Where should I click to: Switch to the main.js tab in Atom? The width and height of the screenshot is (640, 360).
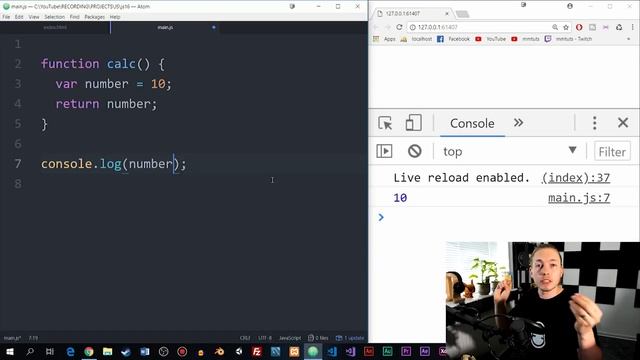(165, 27)
